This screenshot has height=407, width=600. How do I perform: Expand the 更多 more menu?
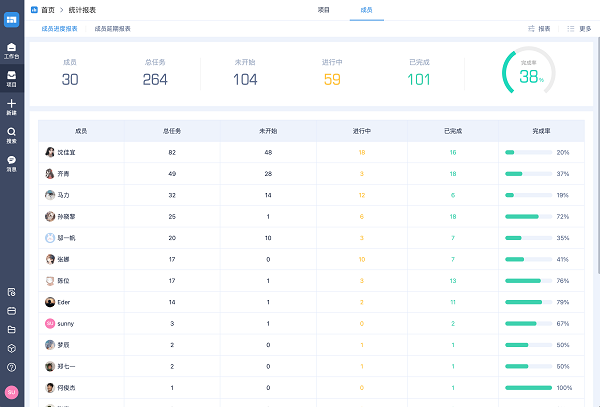[x=579, y=29]
